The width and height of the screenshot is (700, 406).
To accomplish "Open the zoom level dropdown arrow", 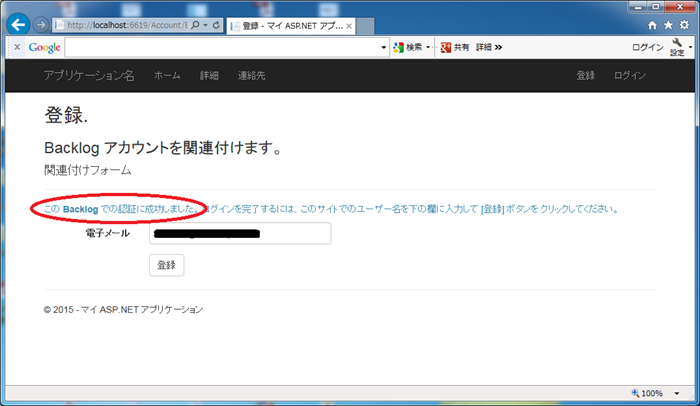I will 677,393.
